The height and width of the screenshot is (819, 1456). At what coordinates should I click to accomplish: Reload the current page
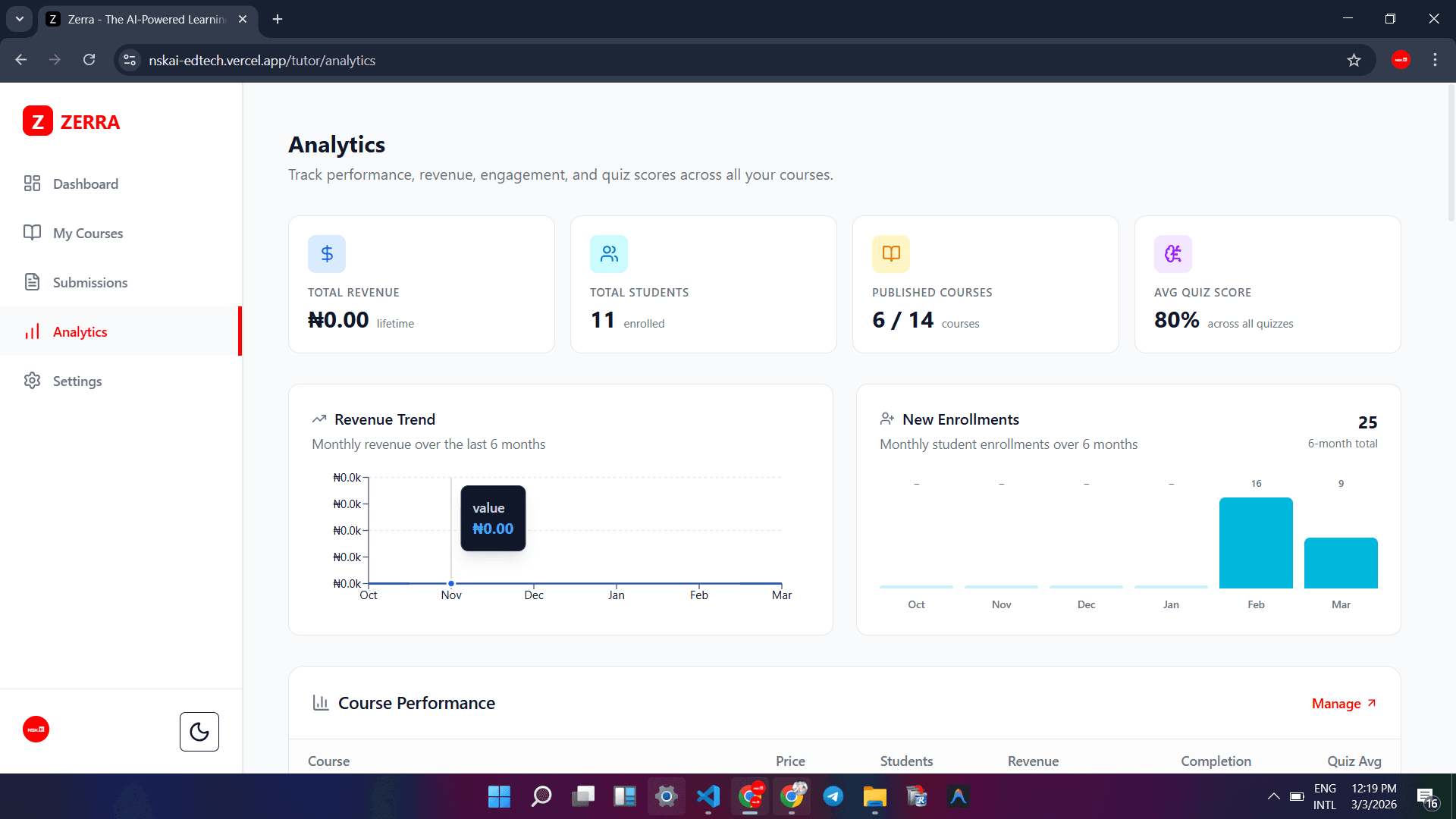(x=89, y=60)
